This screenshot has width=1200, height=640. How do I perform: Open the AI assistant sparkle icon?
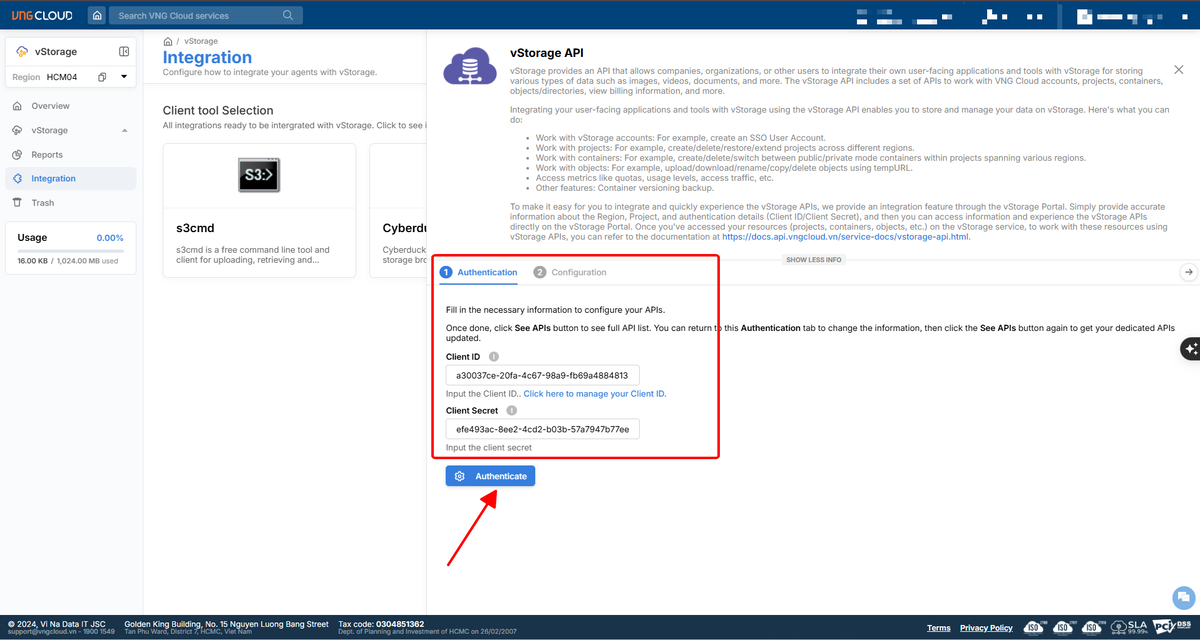click(1189, 348)
